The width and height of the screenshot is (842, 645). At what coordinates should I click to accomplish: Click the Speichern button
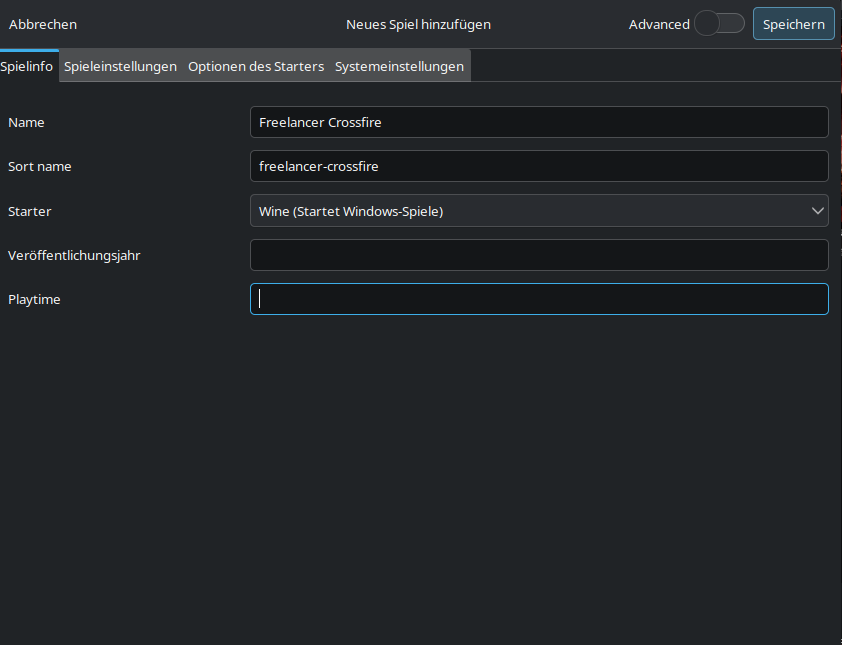(x=793, y=24)
